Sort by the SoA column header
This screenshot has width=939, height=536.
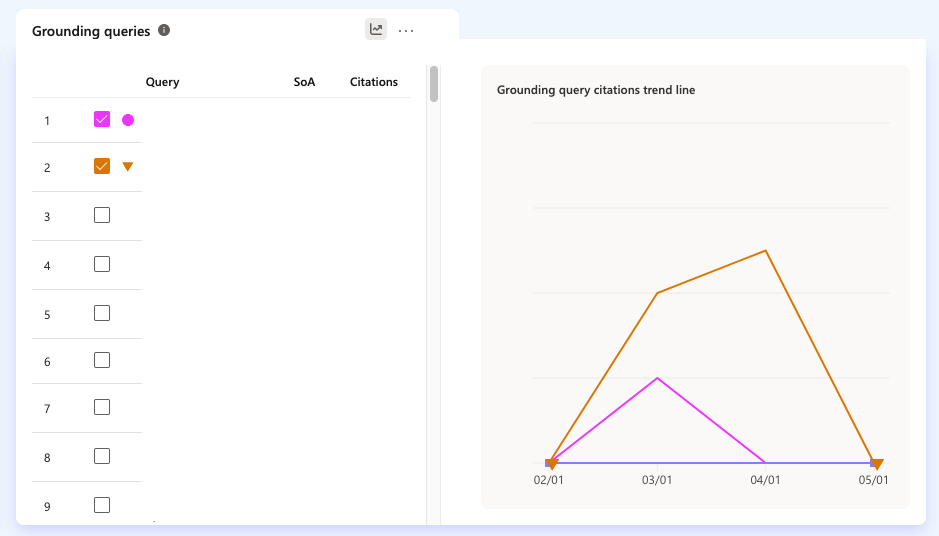click(304, 82)
